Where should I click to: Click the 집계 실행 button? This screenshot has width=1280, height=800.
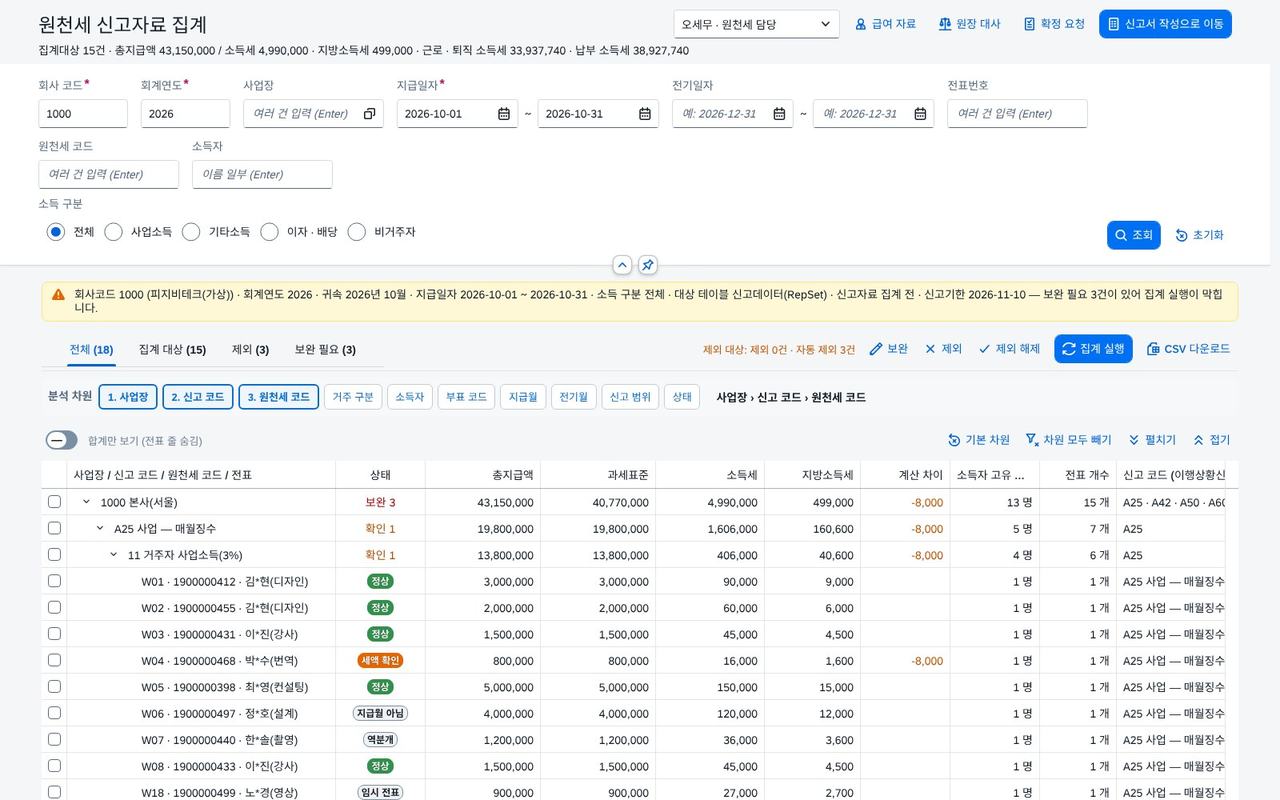[x=1093, y=349]
